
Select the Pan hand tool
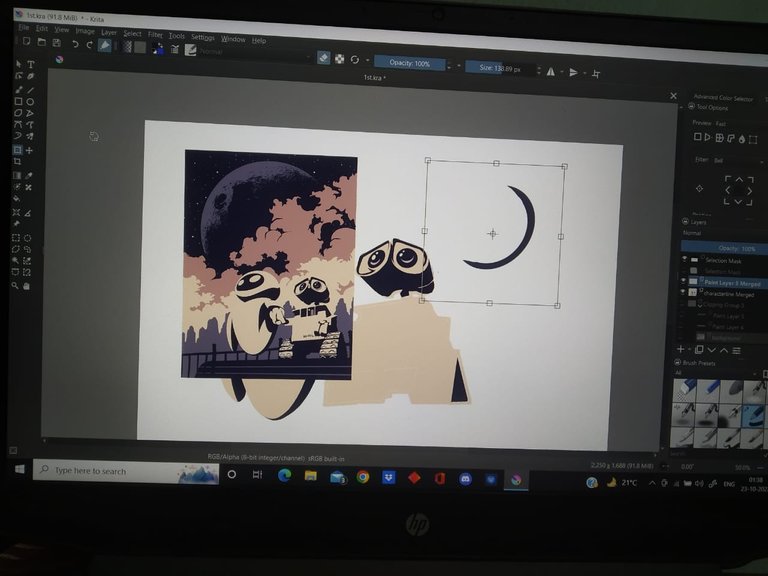[26, 286]
